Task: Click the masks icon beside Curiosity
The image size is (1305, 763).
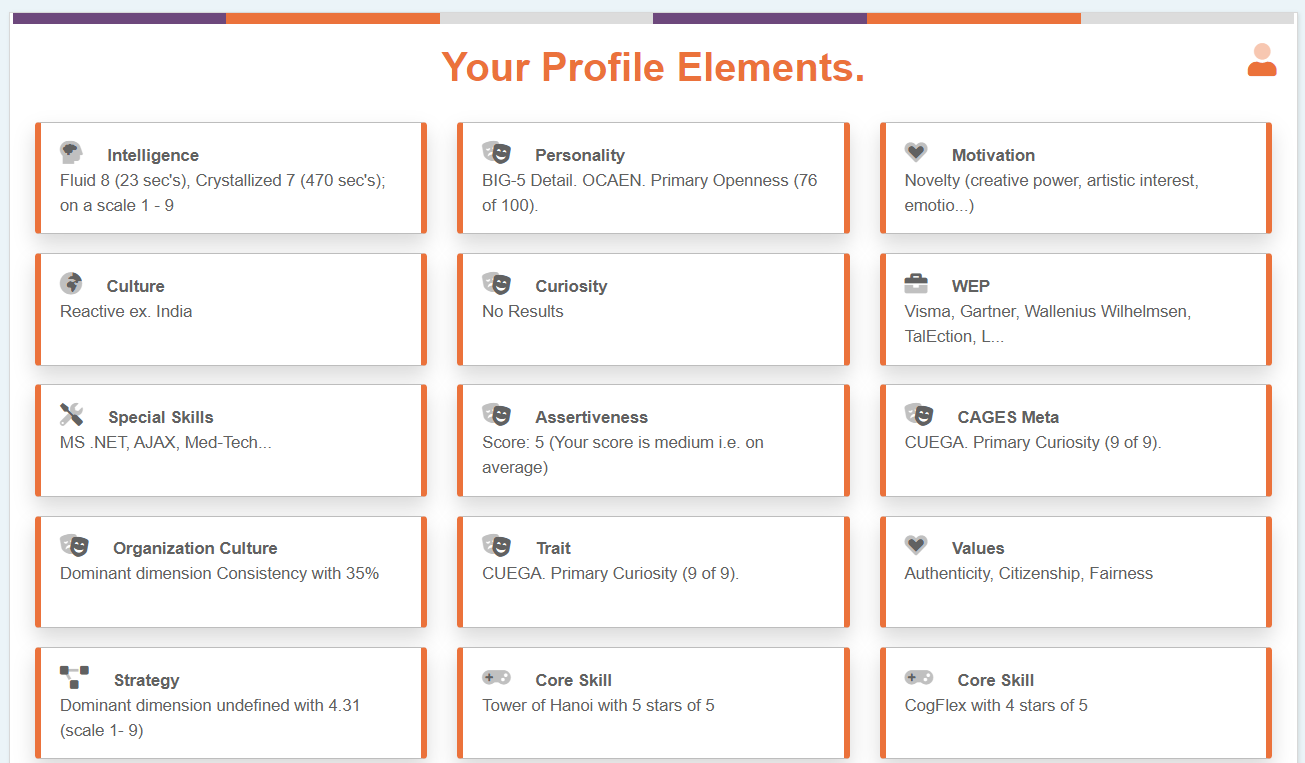Action: (x=496, y=283)
